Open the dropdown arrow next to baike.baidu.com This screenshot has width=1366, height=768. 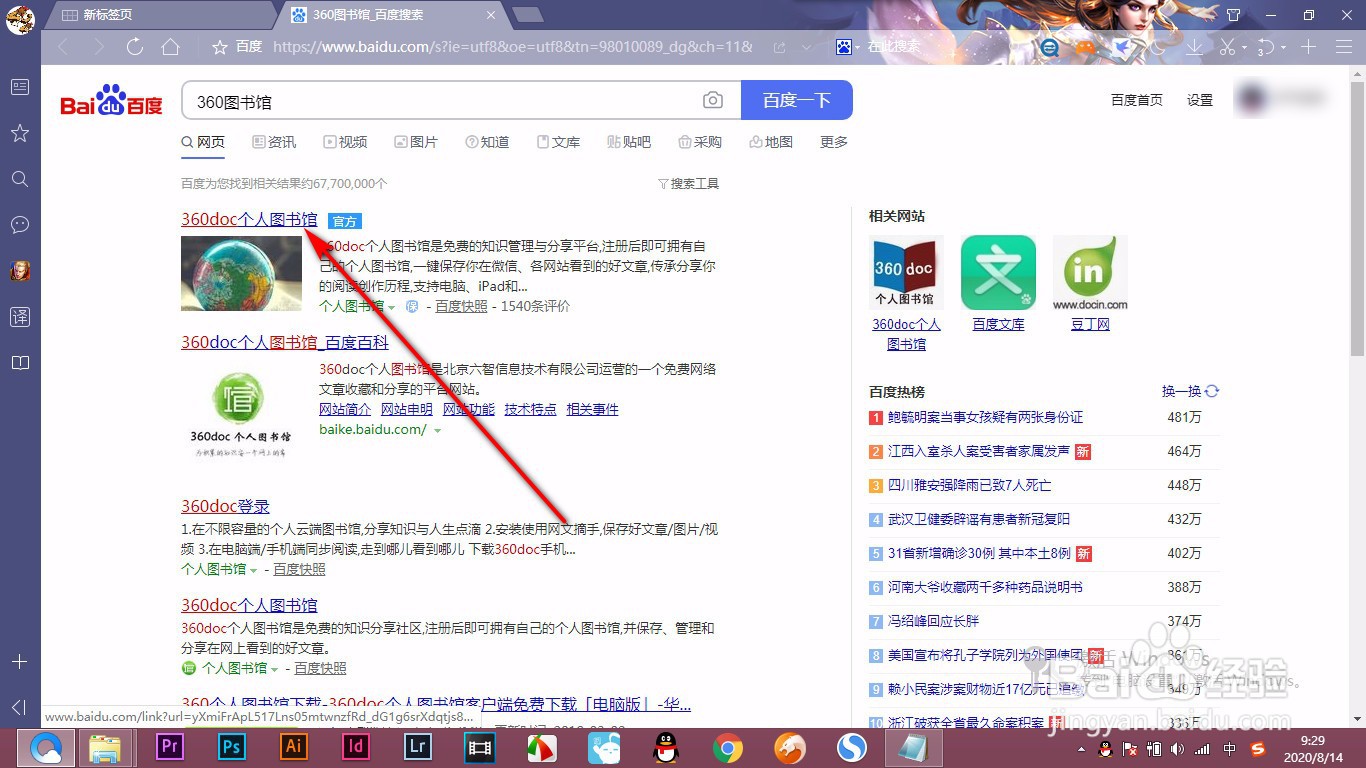click(x=439, y=428)
